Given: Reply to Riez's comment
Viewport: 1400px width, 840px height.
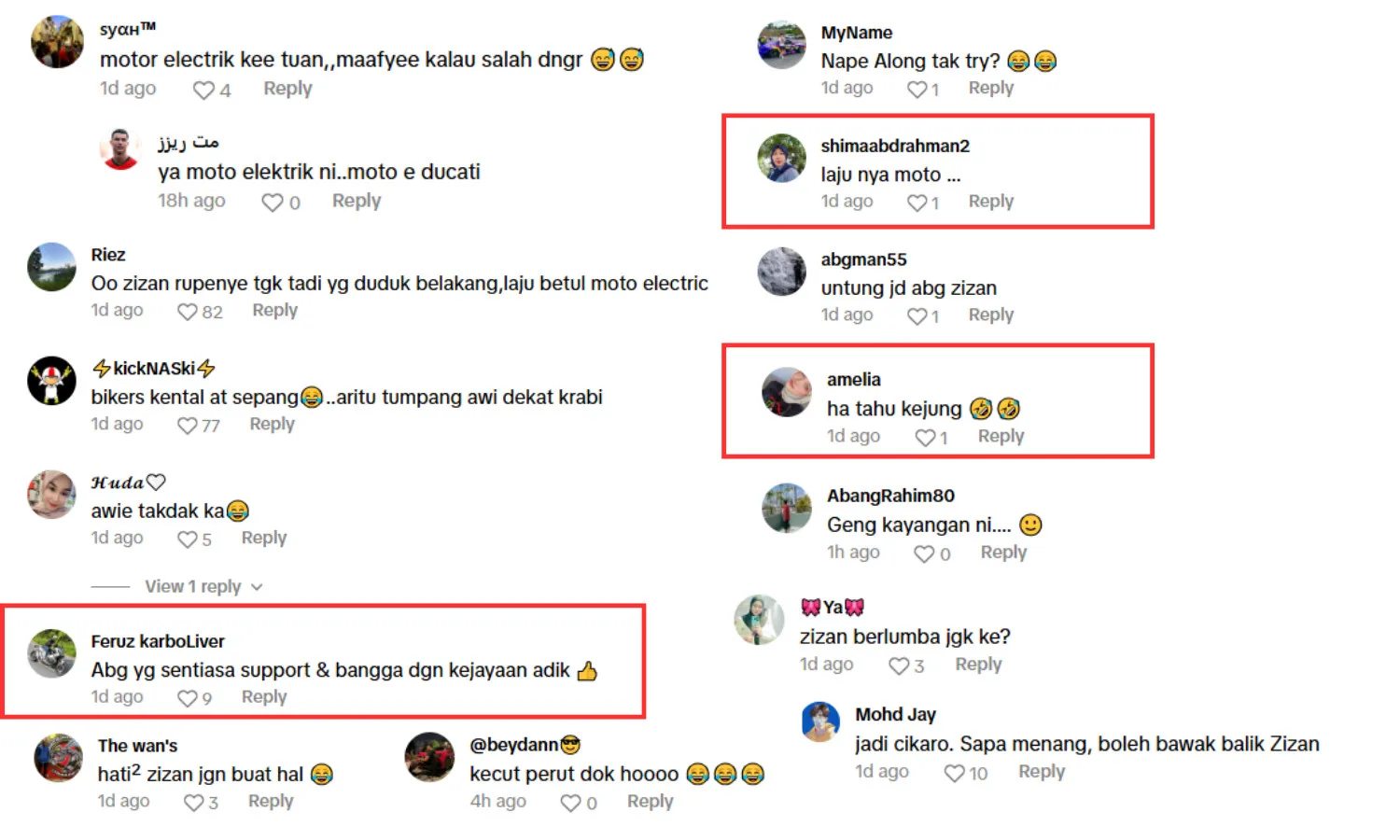Looking at the screenshot, I should tap(274, 310).
